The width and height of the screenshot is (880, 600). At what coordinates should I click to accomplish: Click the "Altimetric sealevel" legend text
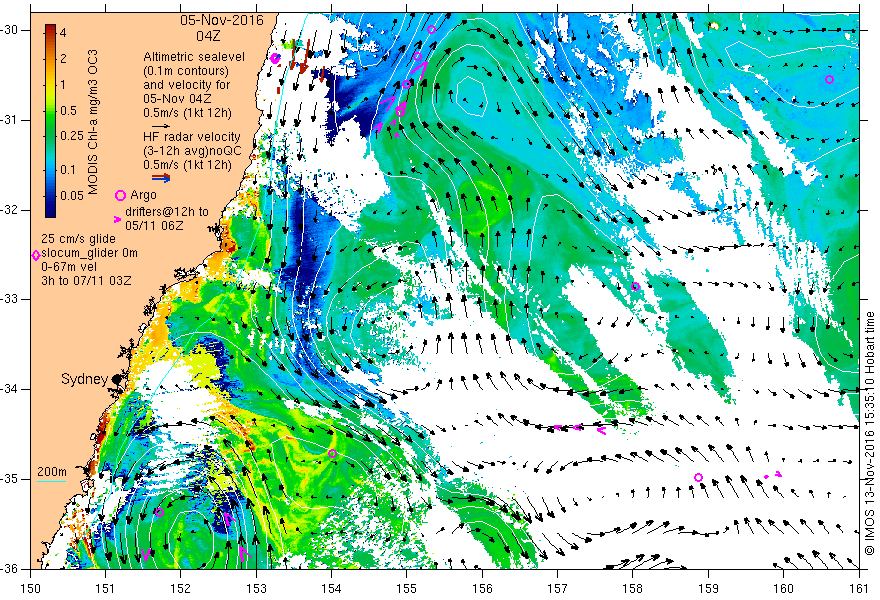click(x=194, y=57)
